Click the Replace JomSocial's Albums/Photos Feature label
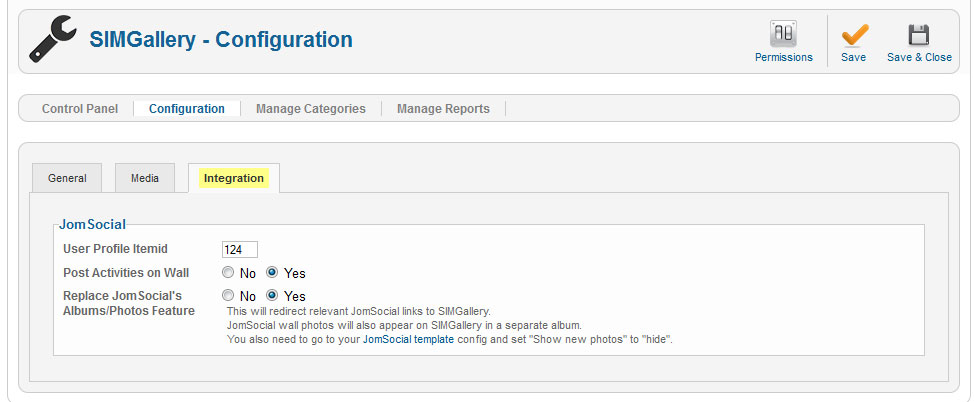 click(129, 303)
